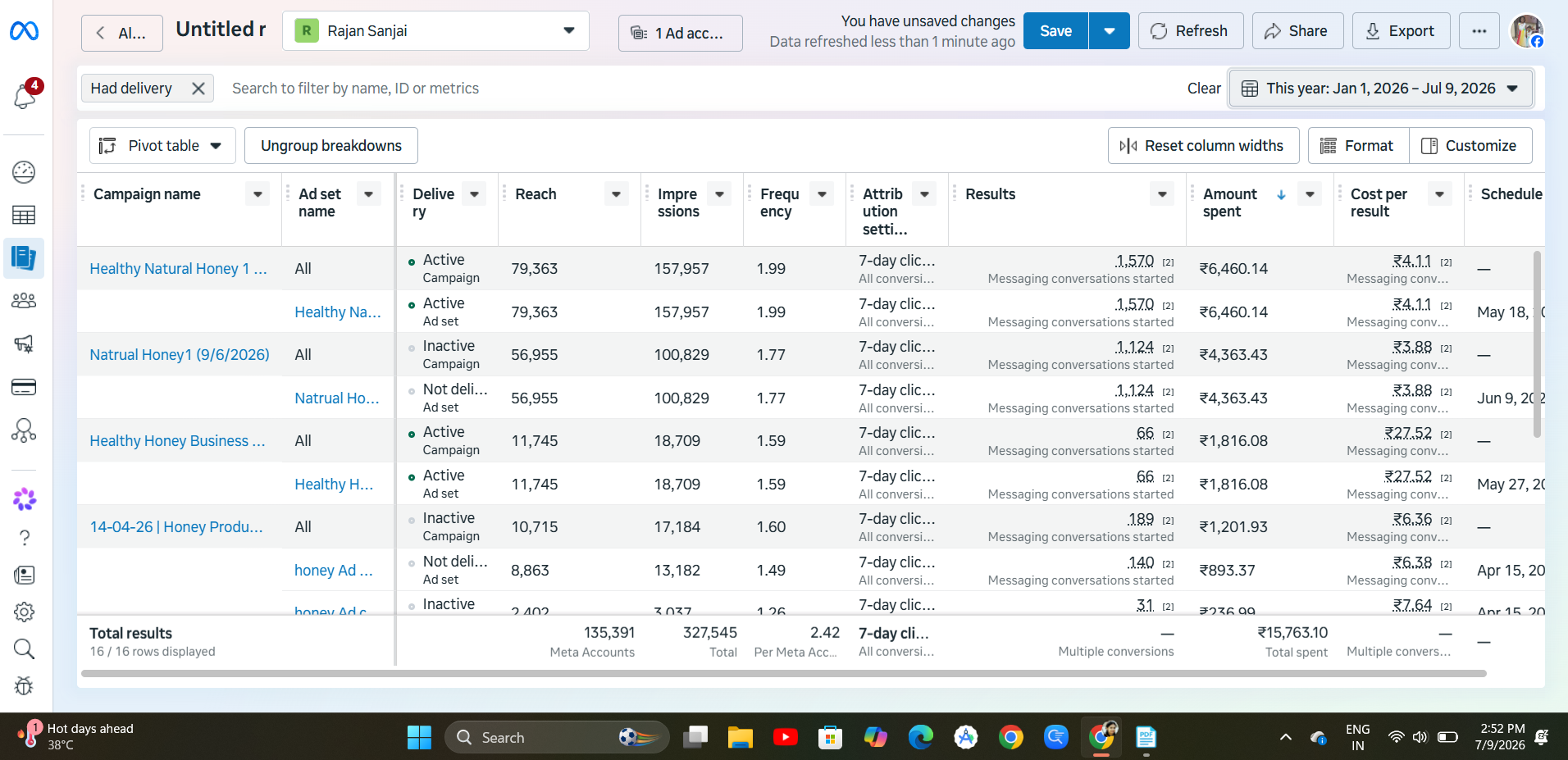Open the YouTube app in the taskbar
The width and height of the screenshot is (1568, 760).
[x=786, y=737]
